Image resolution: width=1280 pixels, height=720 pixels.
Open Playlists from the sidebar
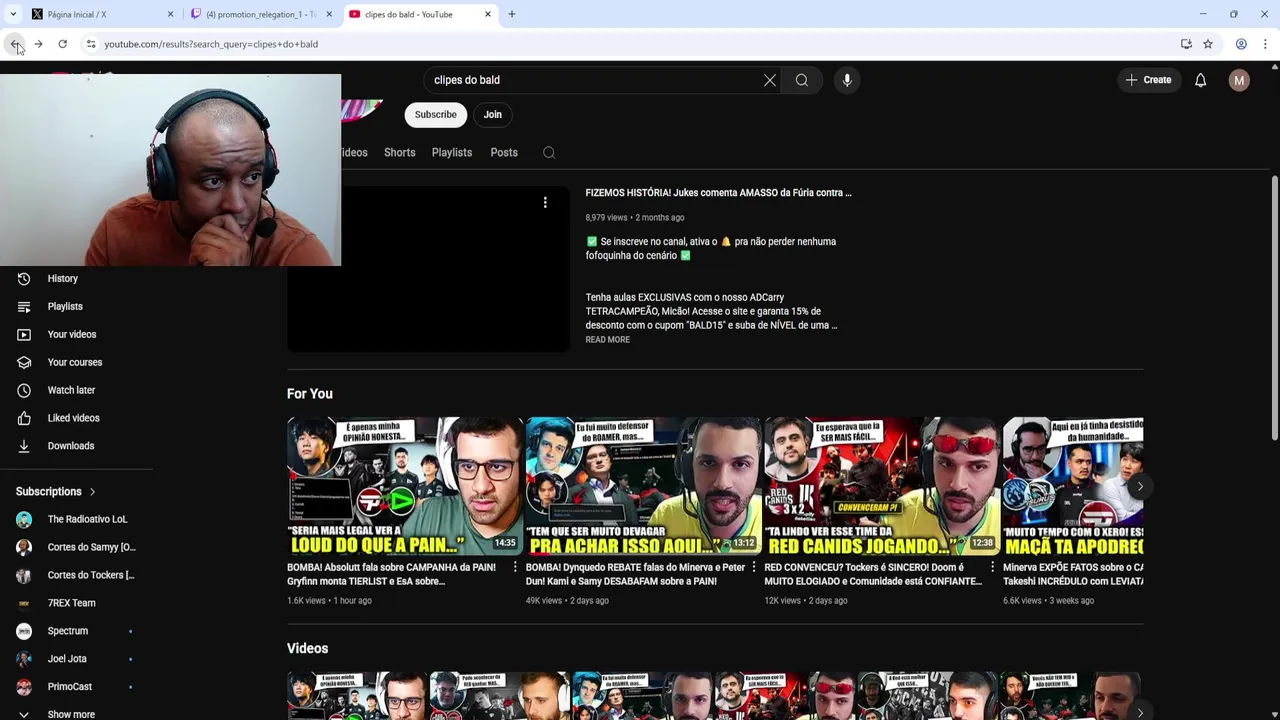(x=65, y=307)
